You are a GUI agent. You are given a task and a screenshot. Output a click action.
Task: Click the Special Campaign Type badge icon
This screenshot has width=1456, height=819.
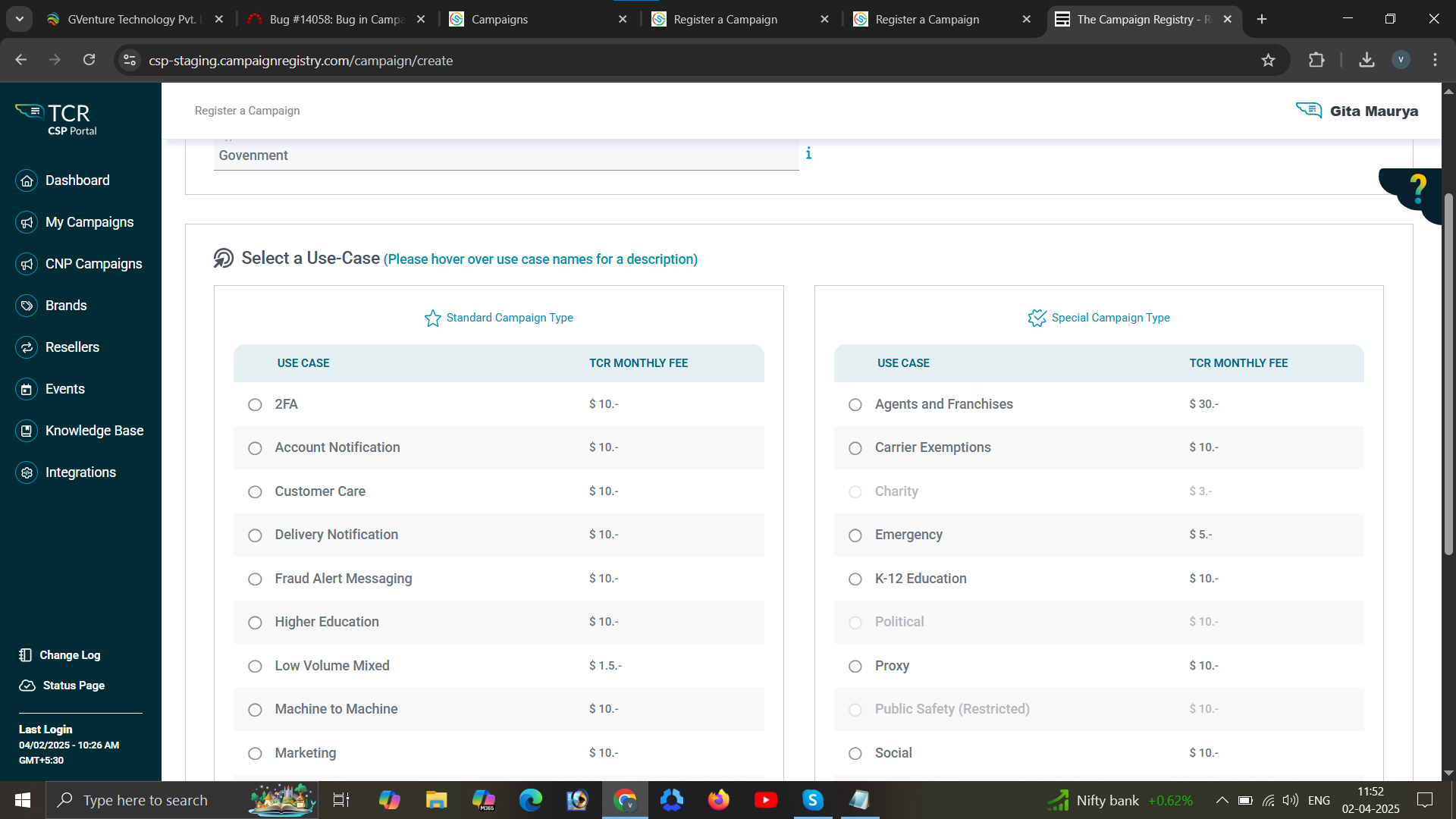[x=1037, y=318]
